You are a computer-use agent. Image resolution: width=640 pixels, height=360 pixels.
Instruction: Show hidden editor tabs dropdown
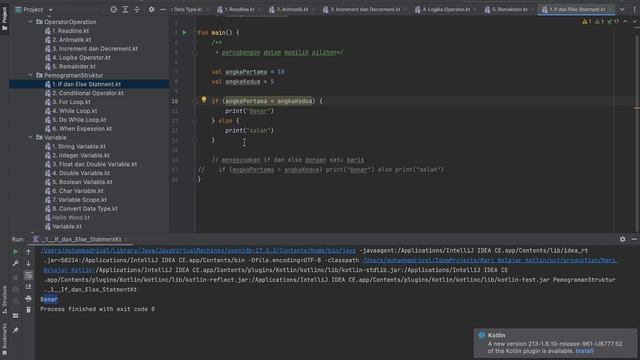(622, 9)
